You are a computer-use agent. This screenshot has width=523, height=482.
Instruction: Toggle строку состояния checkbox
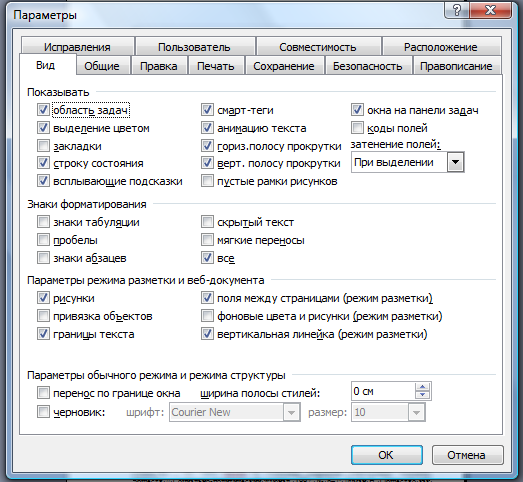43,163
